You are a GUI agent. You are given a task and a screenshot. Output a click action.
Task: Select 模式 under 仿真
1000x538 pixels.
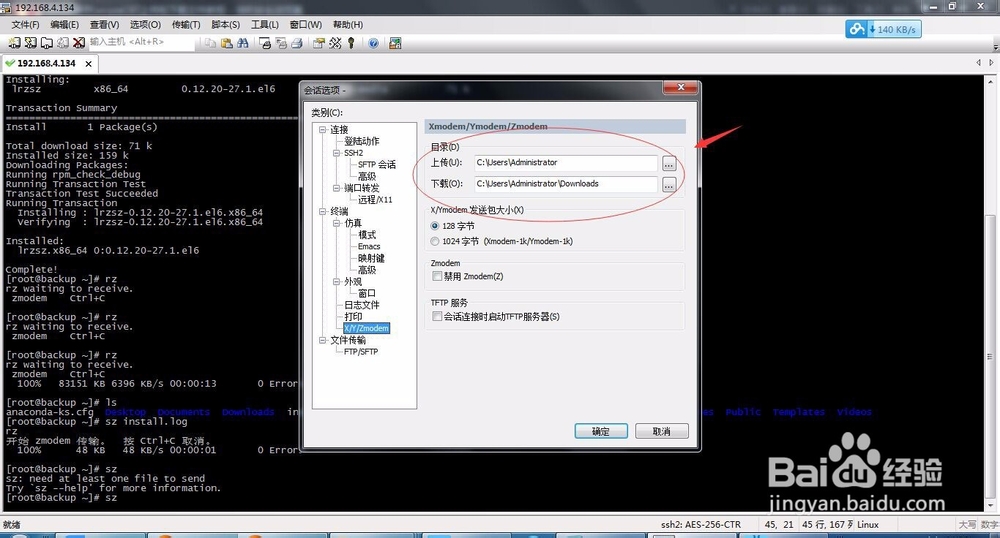click(x=367, y=235)
